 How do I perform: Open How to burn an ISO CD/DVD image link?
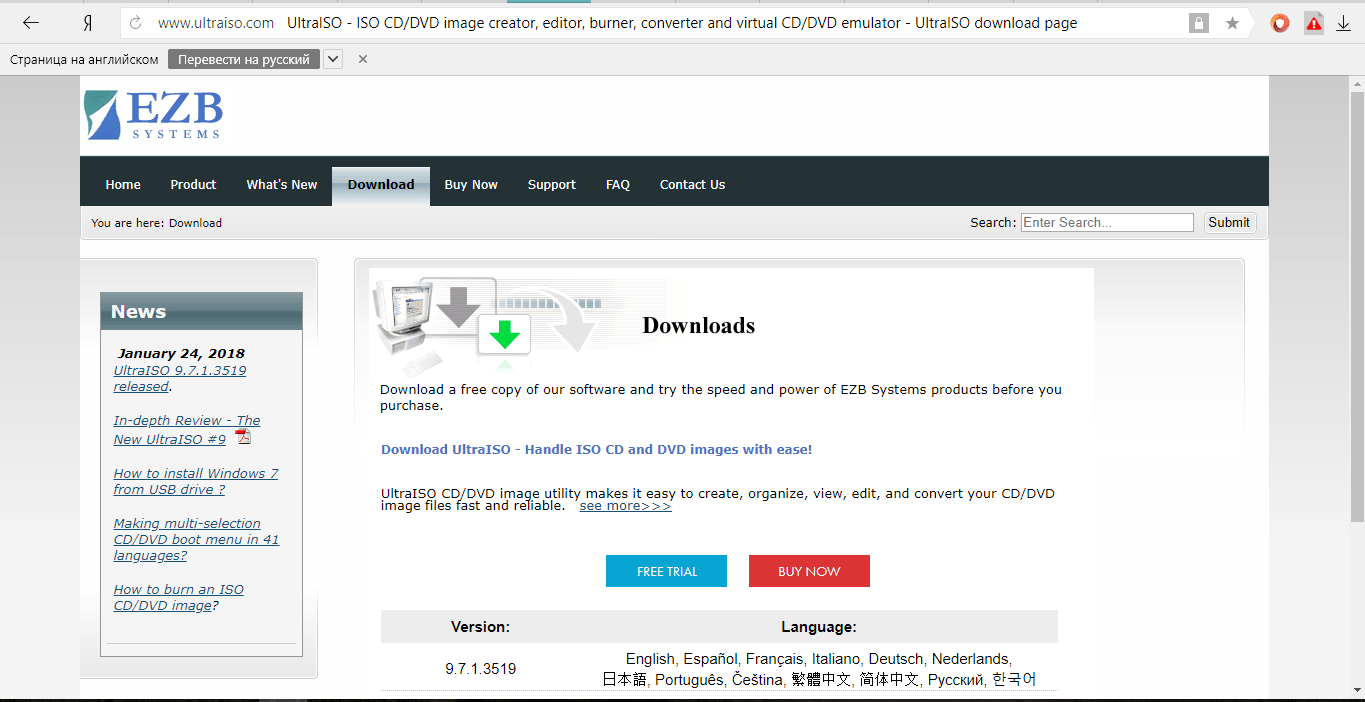(178, 597)
